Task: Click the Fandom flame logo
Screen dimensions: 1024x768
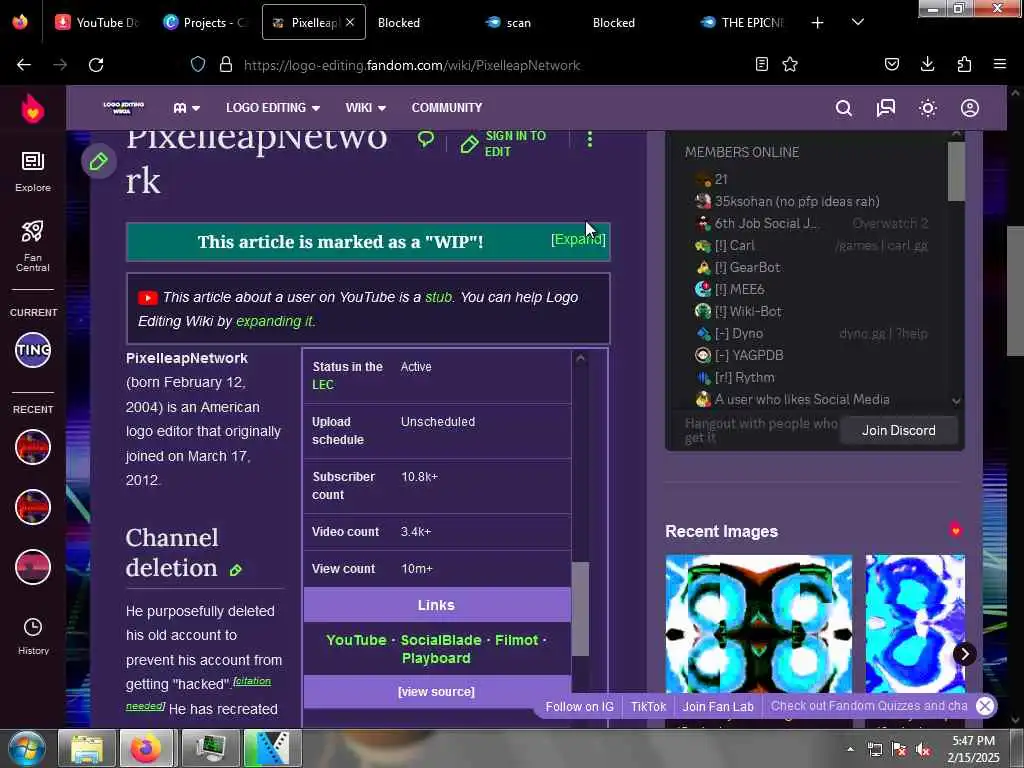Action: click(x=33, y=108)
